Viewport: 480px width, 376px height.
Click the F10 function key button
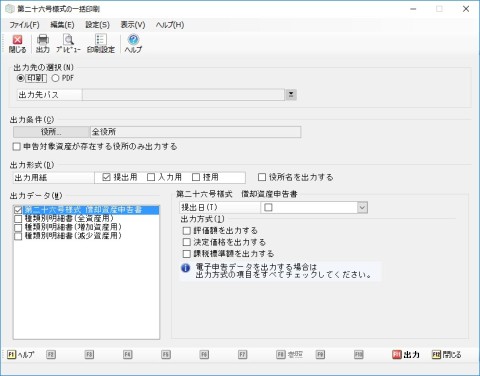click(359, 355)
